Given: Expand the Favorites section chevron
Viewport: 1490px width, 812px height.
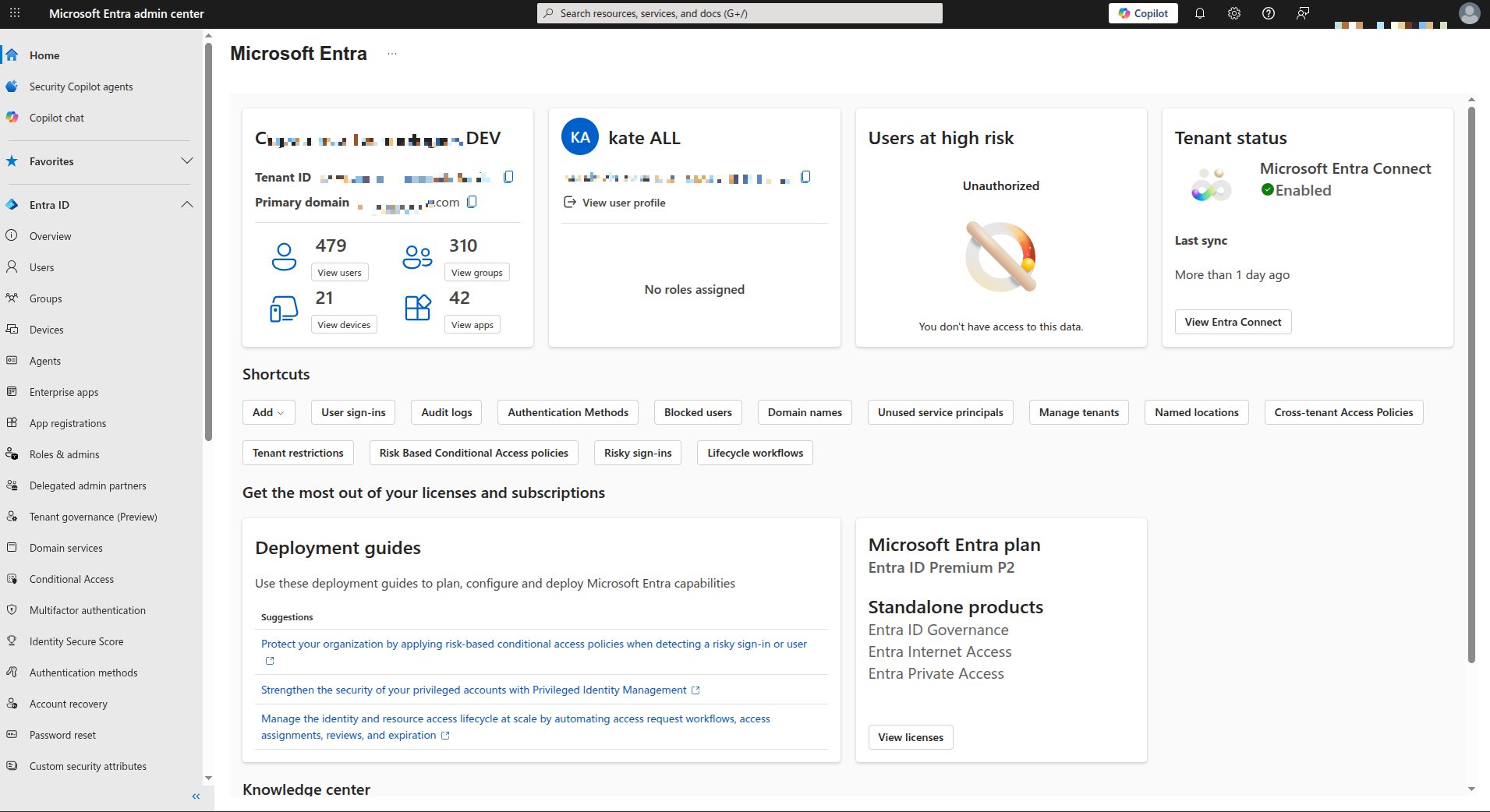Looking at the screenshot, I should 187,161.
